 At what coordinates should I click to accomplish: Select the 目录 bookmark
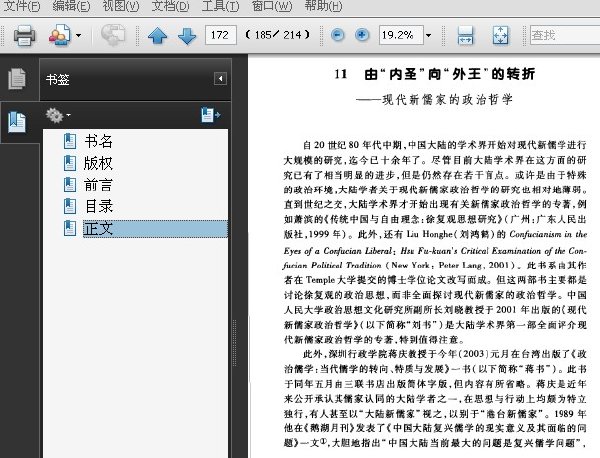coord(98,207)
